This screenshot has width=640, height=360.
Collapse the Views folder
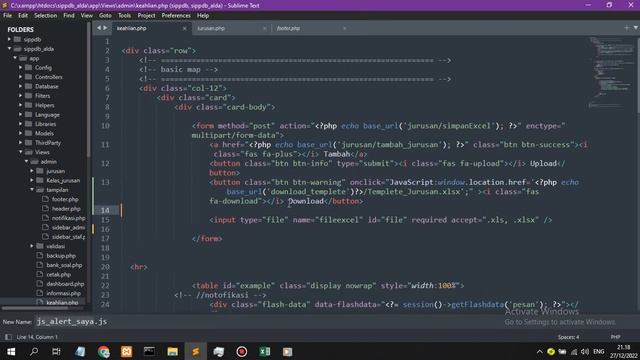[x=21, y=152]
